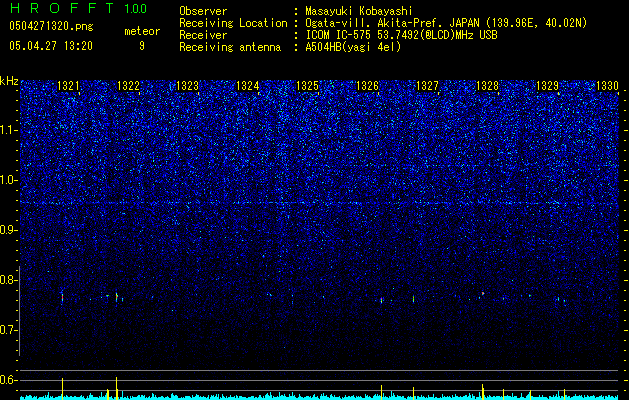Click the 'Receiving antenna' label
The height and width of the screenshot is (400, 629).
coord(230,47)
